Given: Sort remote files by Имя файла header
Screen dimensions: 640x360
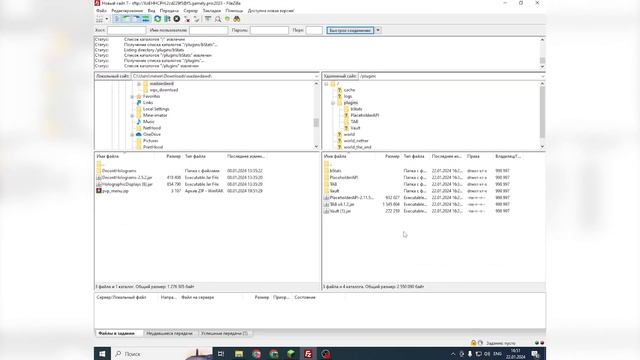Looking at the screenshot, I should (335, 156).
